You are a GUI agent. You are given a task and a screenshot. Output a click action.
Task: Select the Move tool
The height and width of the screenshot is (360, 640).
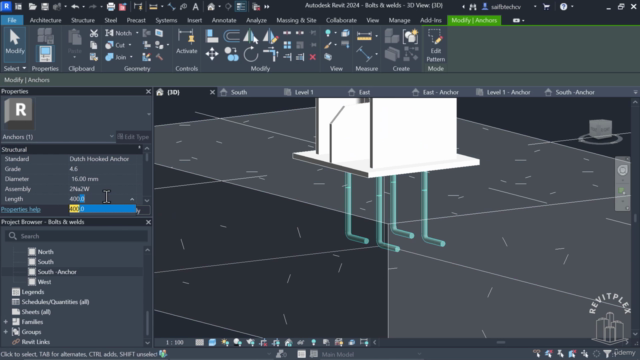pyautogui.click(x=212, y=54)
